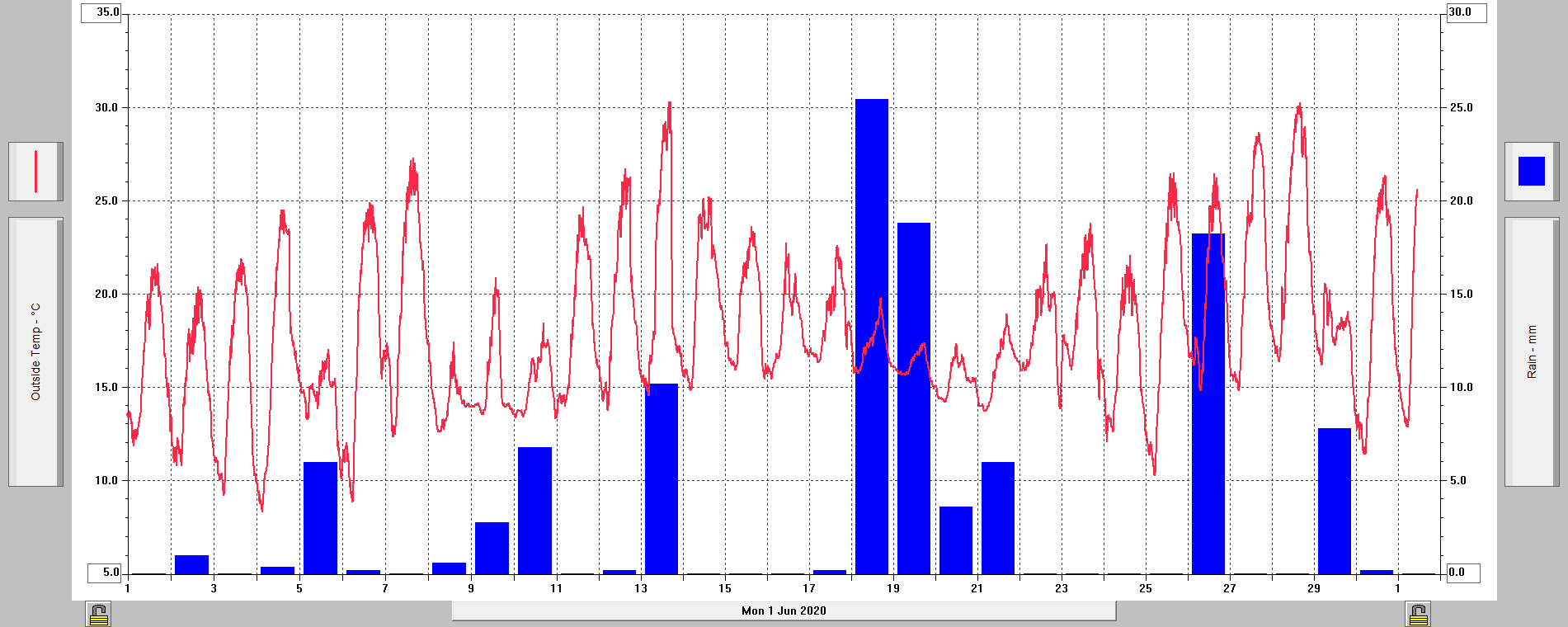
Task: Click the blue rain color swatch button
Action: tap(1531, 172)
